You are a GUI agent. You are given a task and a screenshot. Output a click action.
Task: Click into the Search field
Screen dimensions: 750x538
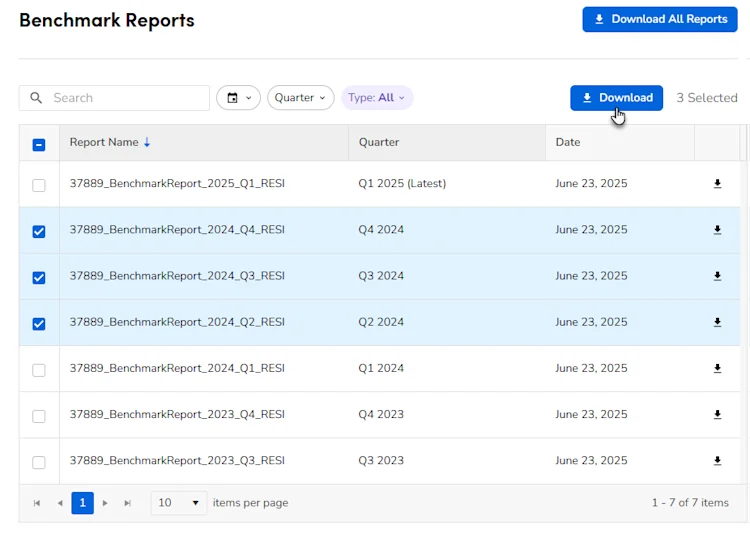[x=114, y=98]
